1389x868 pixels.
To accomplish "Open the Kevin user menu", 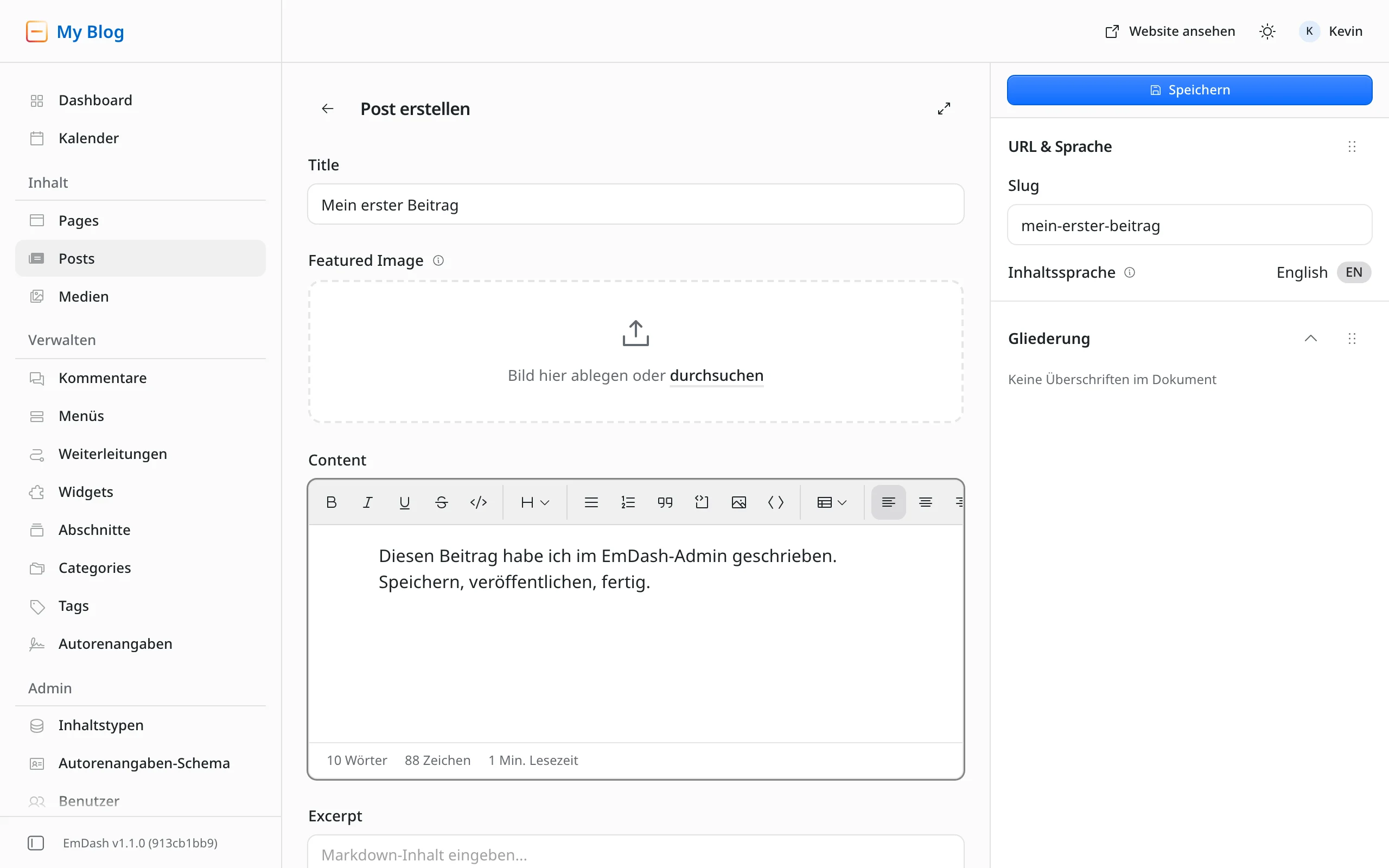I will tap(1331, 31).
